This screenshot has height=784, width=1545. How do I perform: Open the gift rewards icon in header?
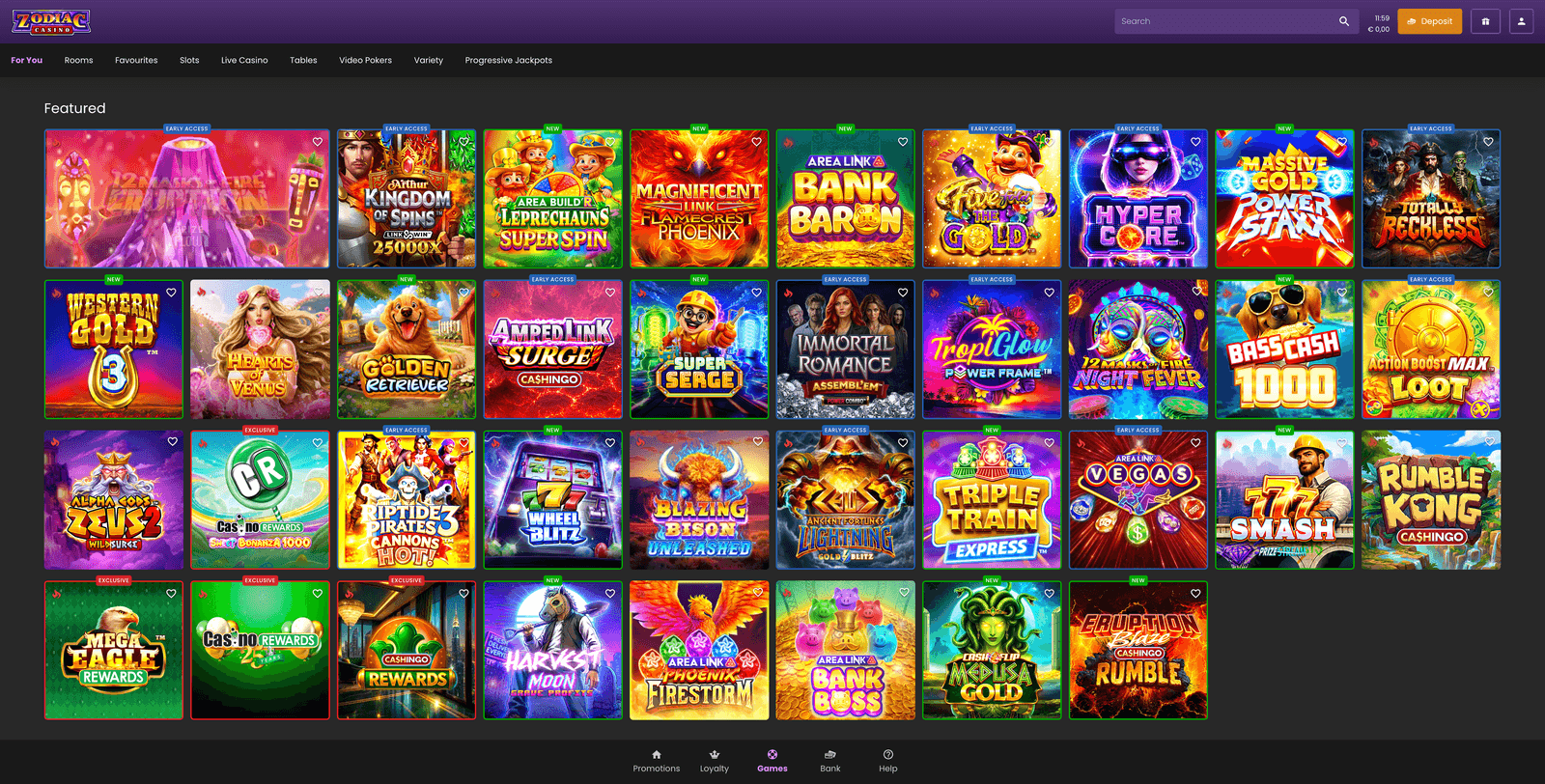(1485, 21)
